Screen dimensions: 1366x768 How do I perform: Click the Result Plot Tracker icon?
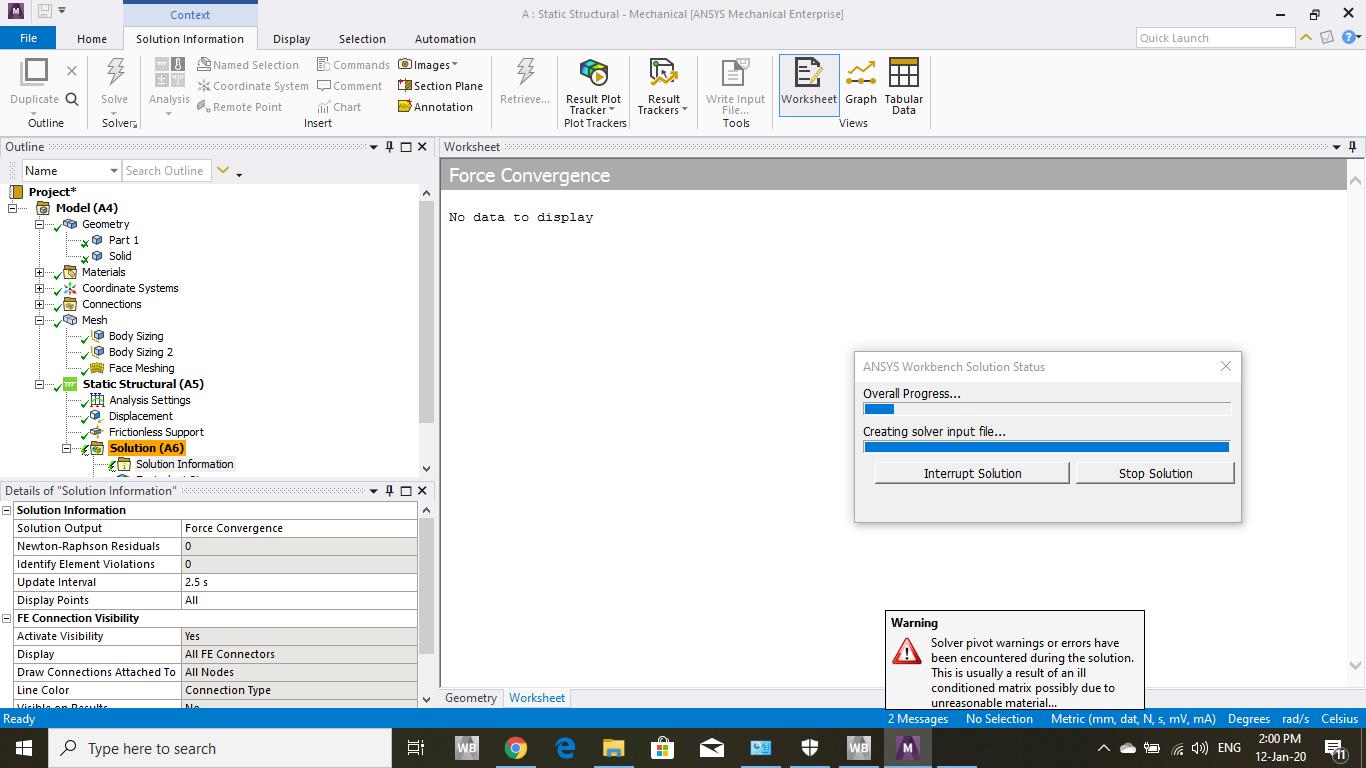pyautogui.click(x=593, y=74)
